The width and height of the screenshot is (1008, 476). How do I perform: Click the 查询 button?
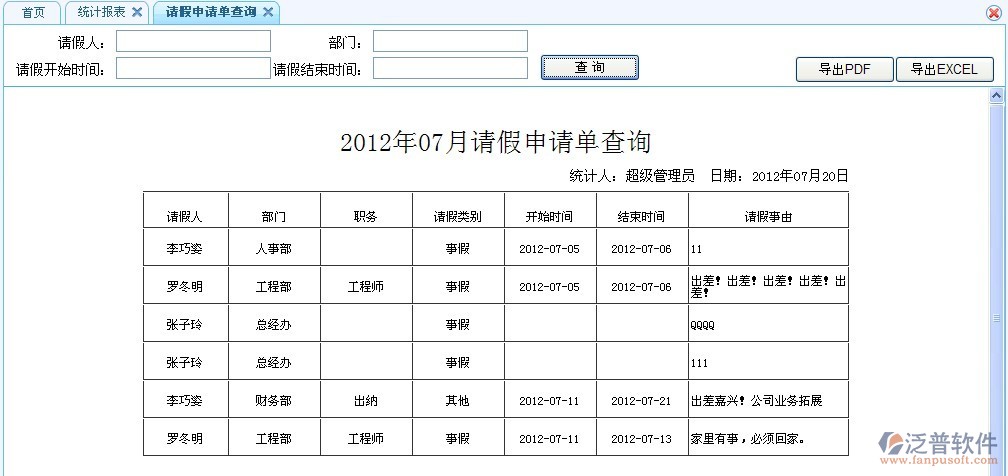(589, 68)
